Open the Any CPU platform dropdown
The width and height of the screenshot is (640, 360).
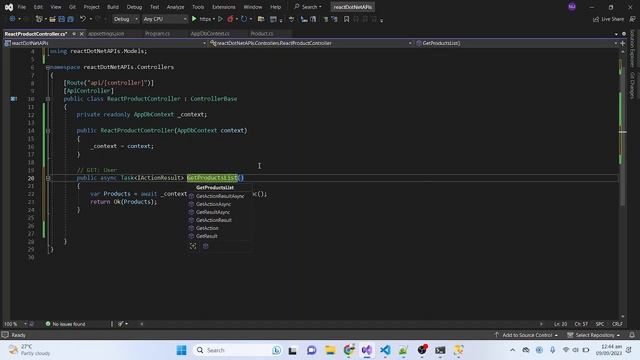165,19
